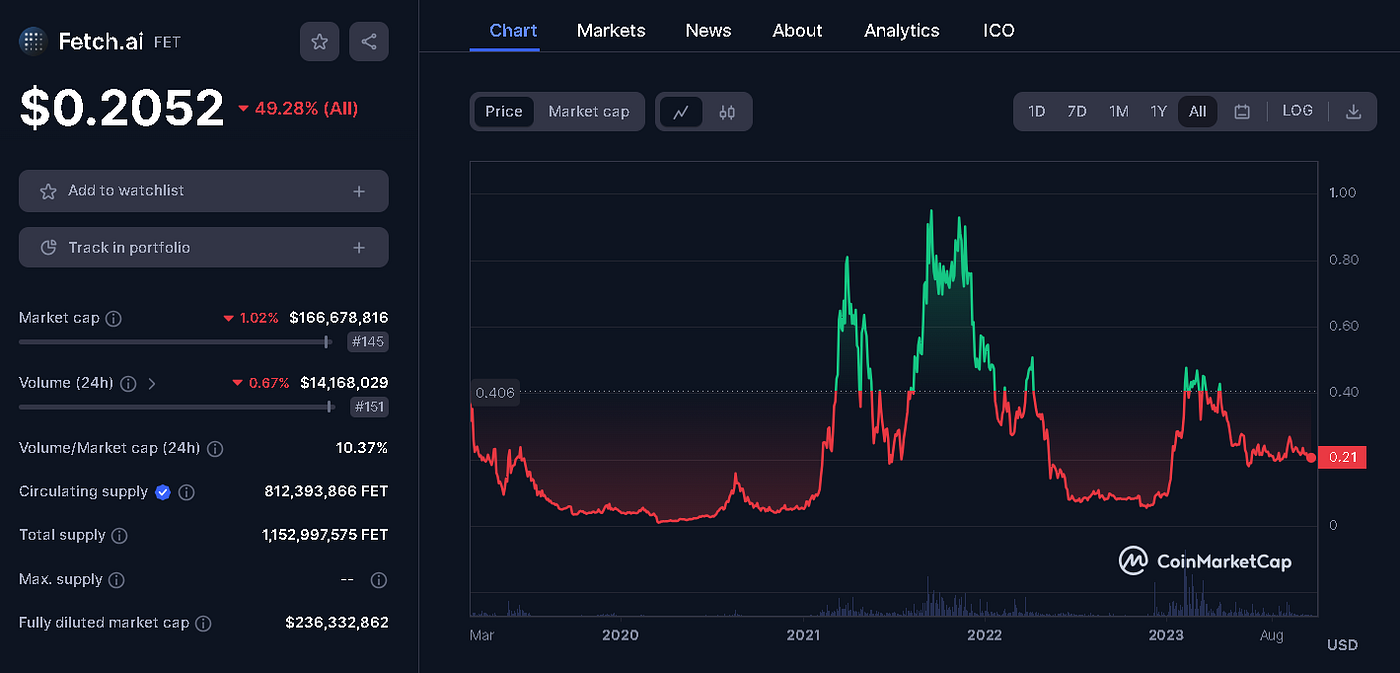Click the $166,678,816 market cap value
The image size is (1400, 673).
(x=338, y=318)
